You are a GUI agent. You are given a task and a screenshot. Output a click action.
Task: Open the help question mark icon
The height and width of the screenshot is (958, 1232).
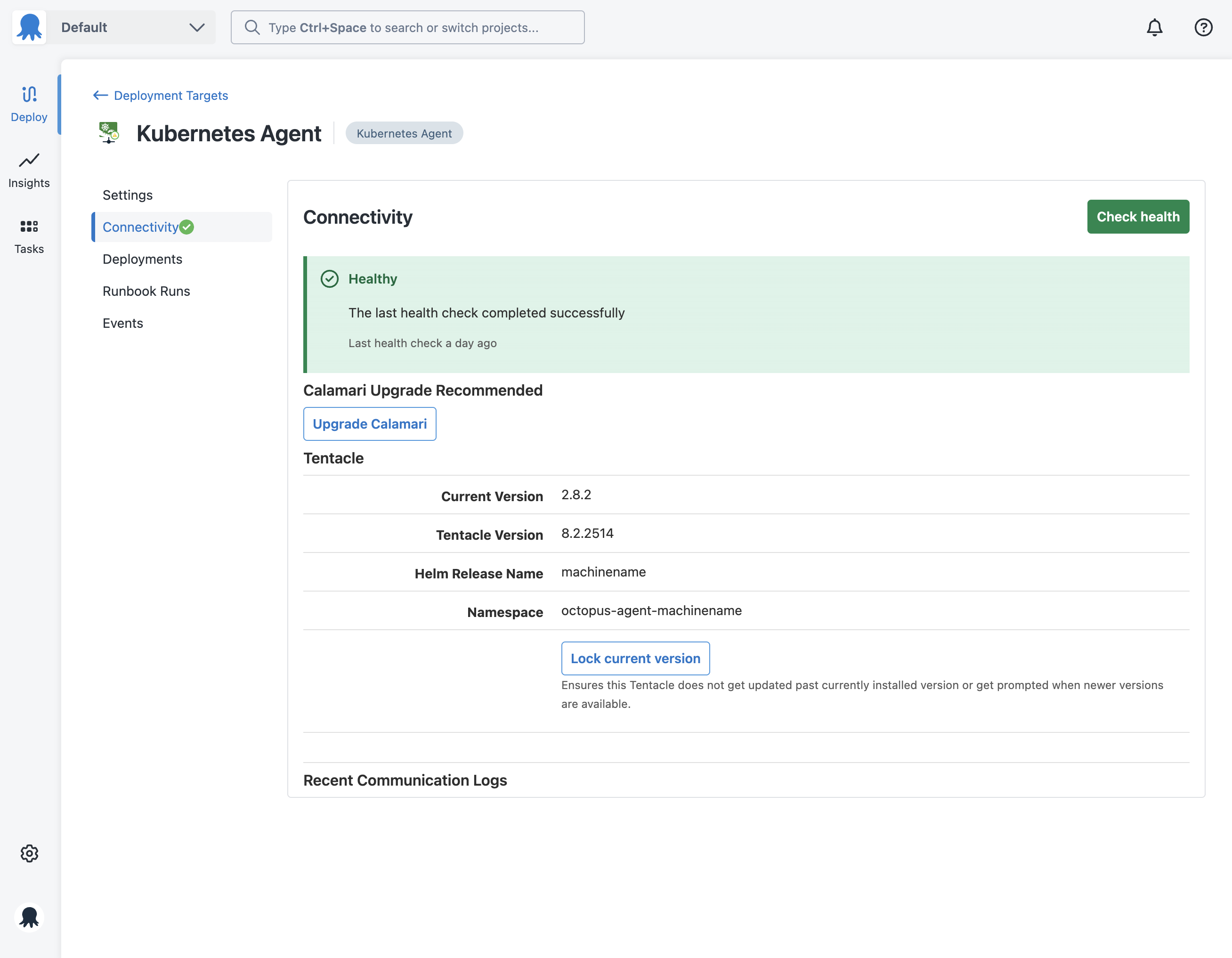click(1203, 27)
